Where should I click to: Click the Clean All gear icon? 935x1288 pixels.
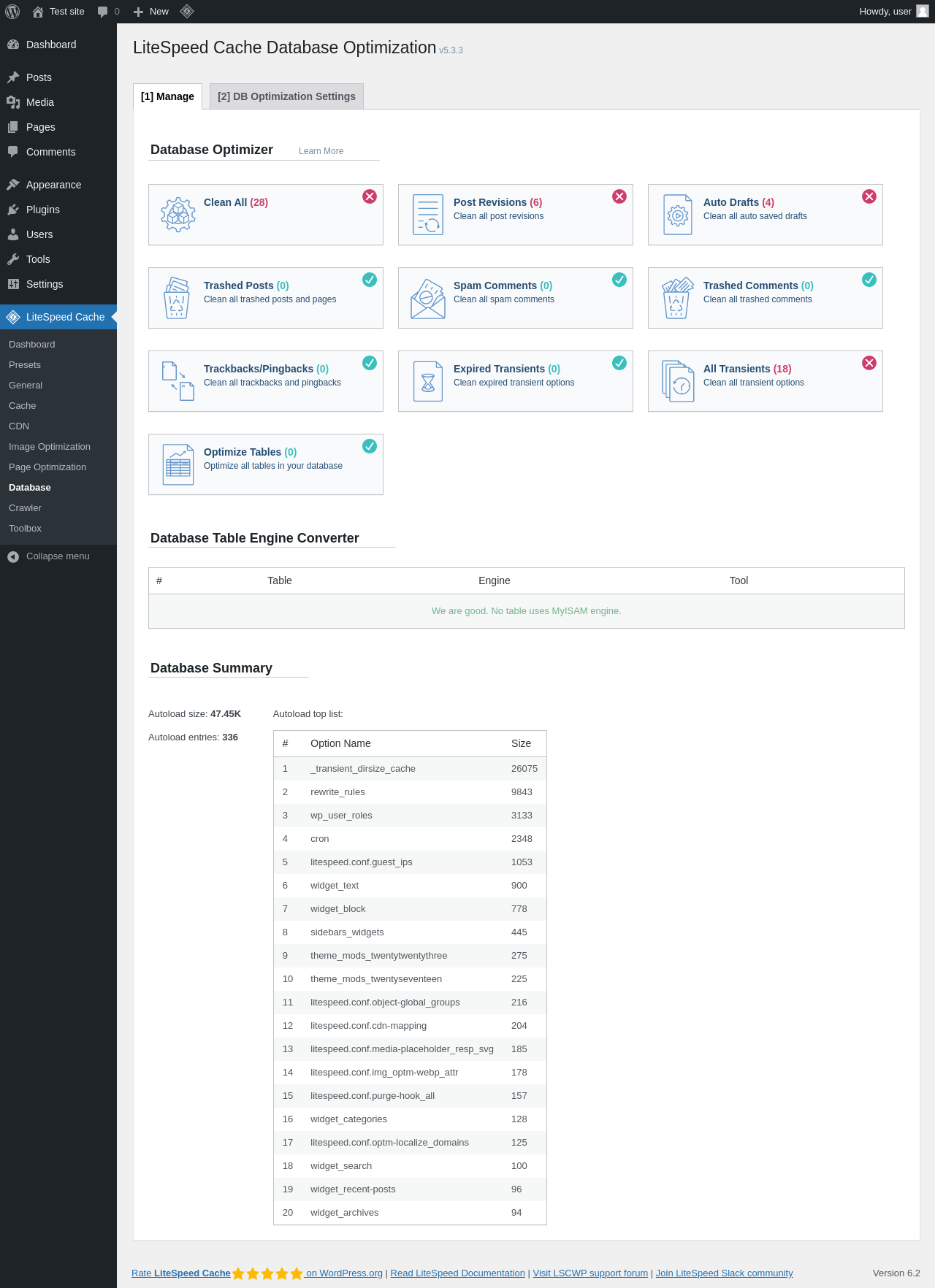pos(178,215)
